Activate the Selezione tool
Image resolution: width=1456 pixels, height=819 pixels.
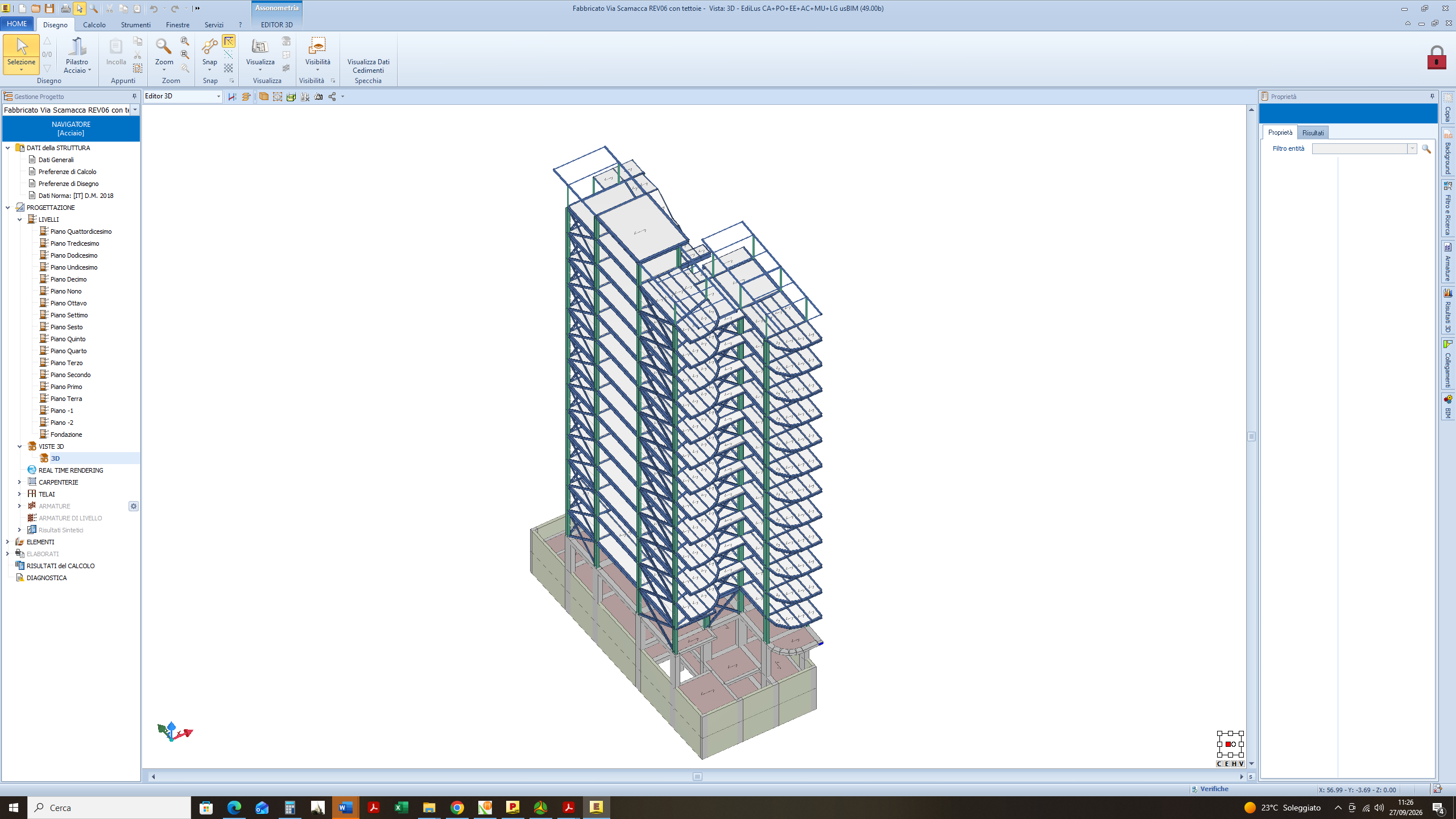[x=21, y=55]
